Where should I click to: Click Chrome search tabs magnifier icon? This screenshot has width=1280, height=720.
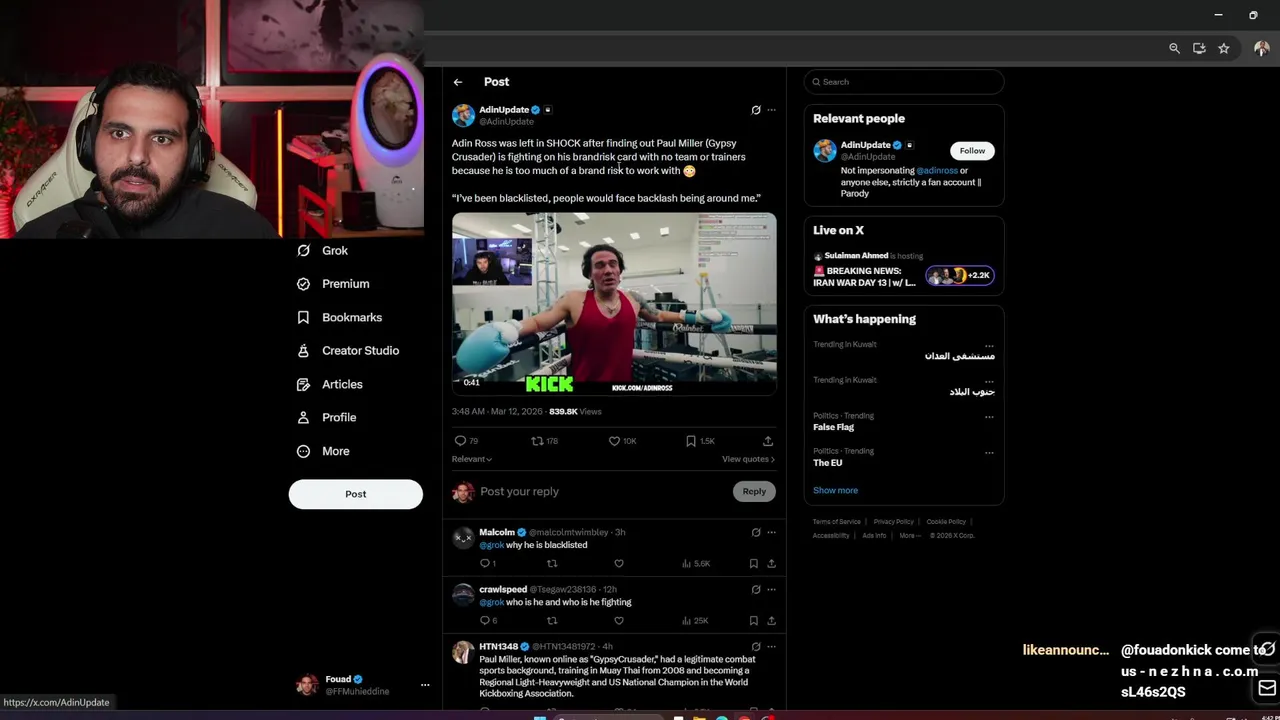[1175, 48]
